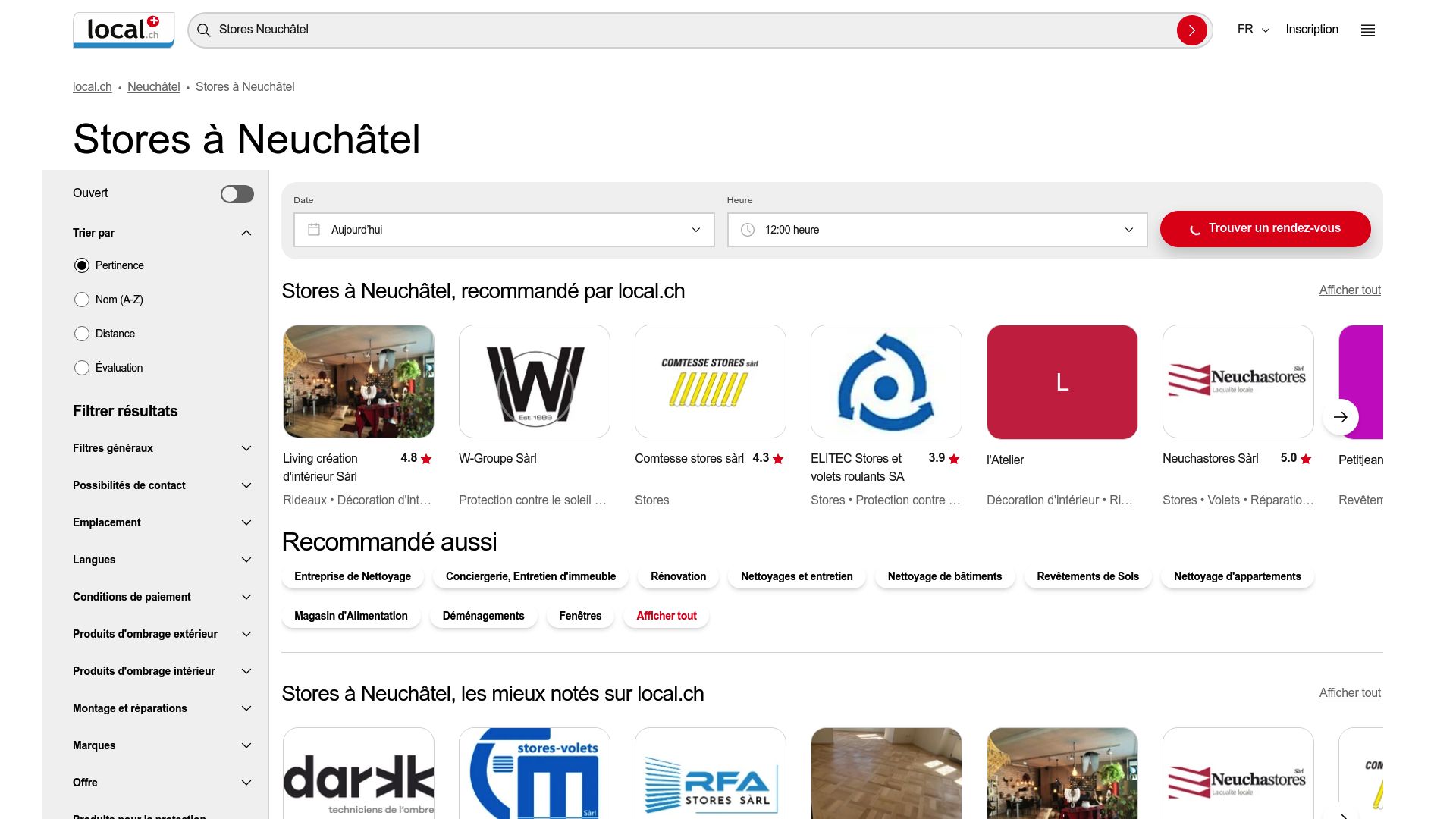Select the Distance sort option

coord(81,334)
